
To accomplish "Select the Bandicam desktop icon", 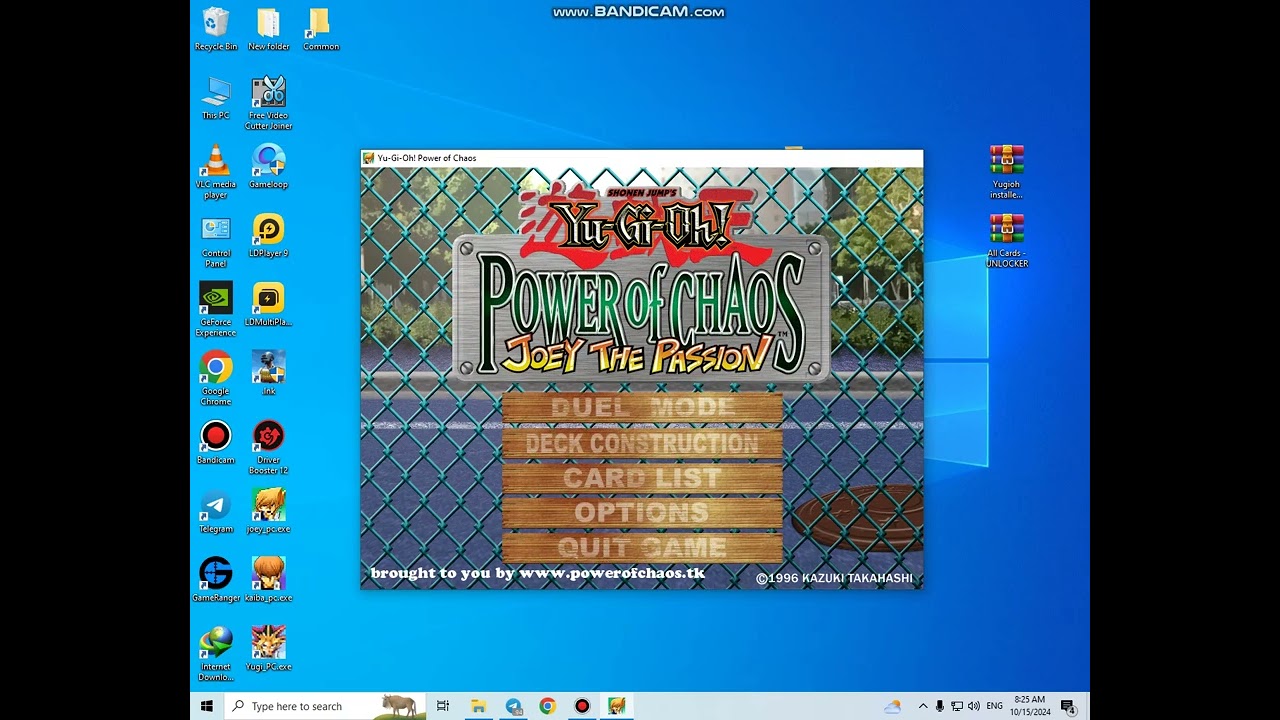I will [x=215, y=443].
